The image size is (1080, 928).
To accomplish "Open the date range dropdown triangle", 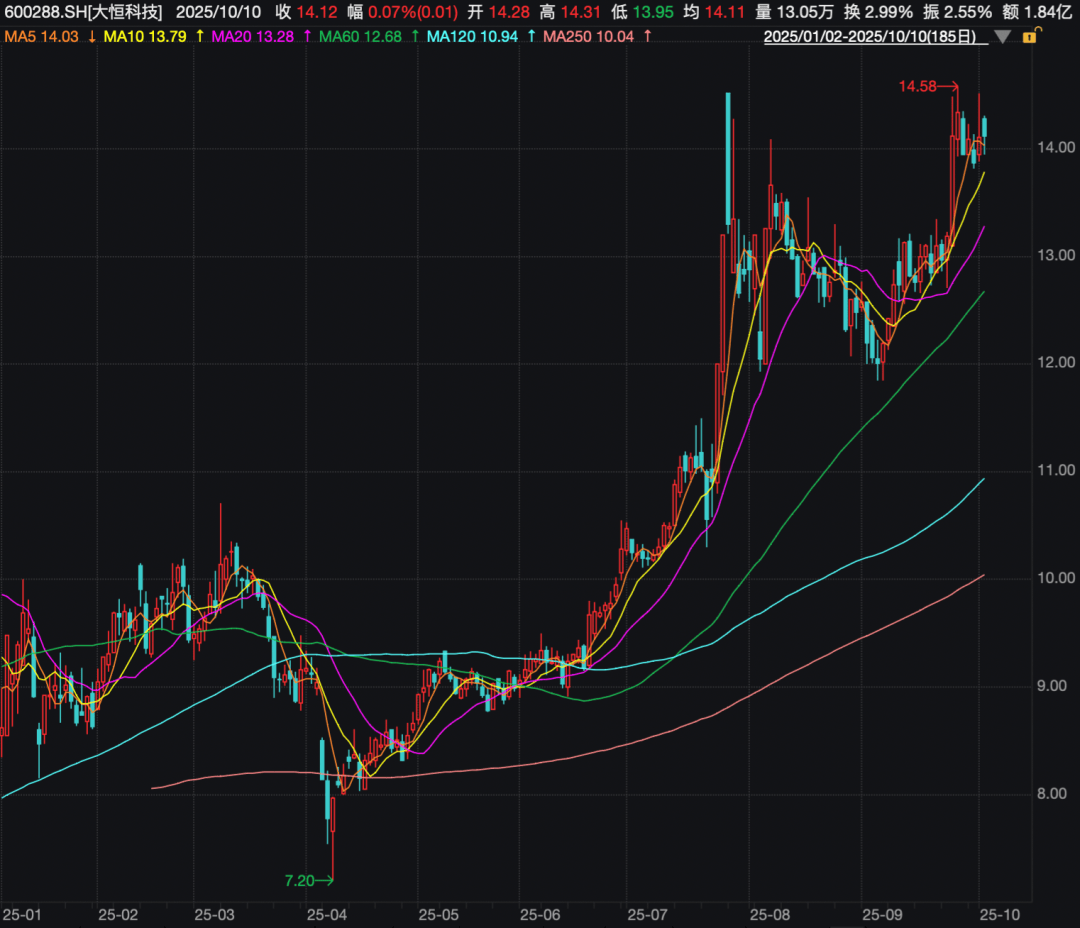I will point(1004,37).
